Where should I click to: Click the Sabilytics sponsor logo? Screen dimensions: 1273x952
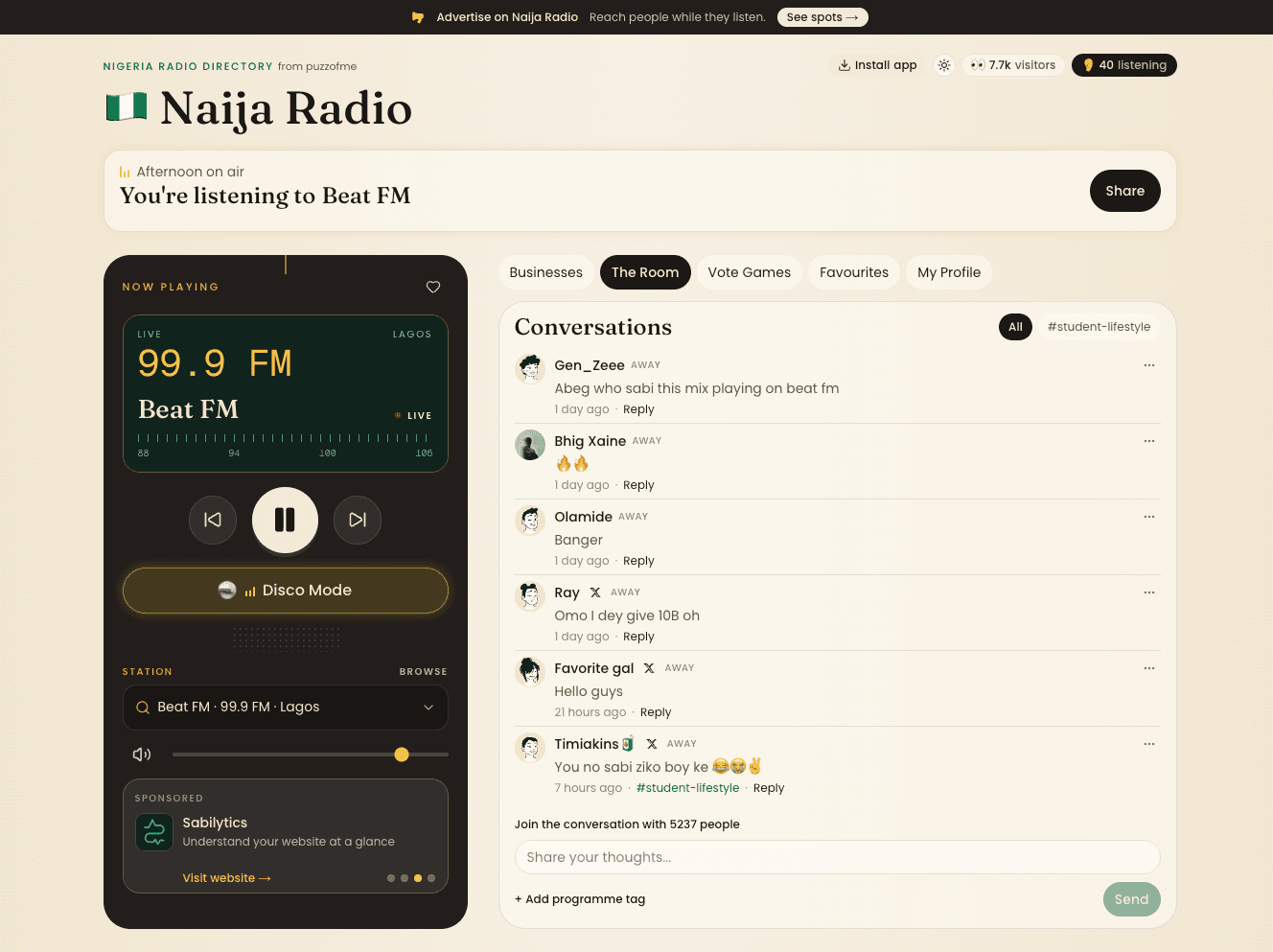[154, 832]
